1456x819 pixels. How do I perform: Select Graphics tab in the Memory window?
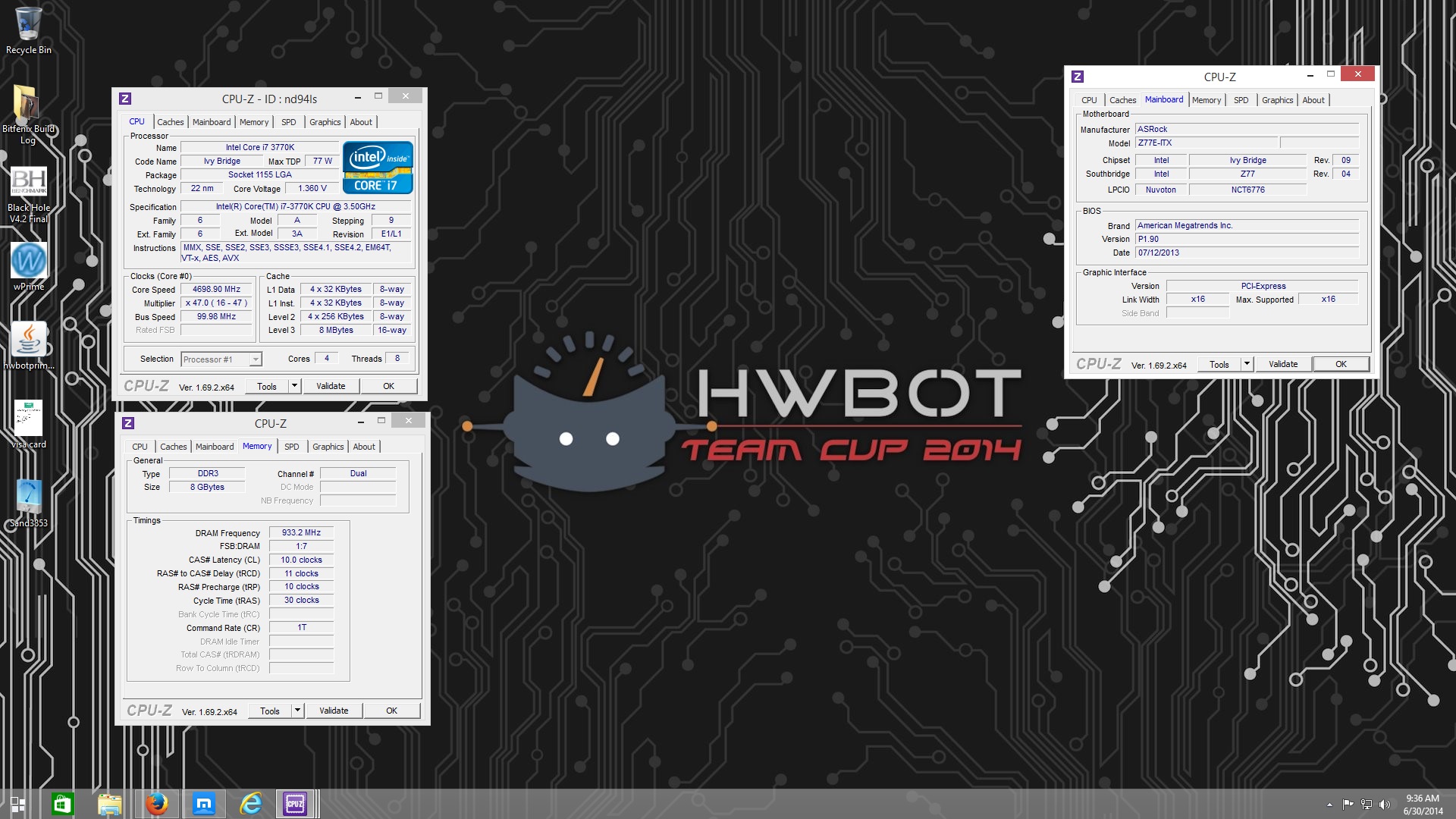pos(328,447)
